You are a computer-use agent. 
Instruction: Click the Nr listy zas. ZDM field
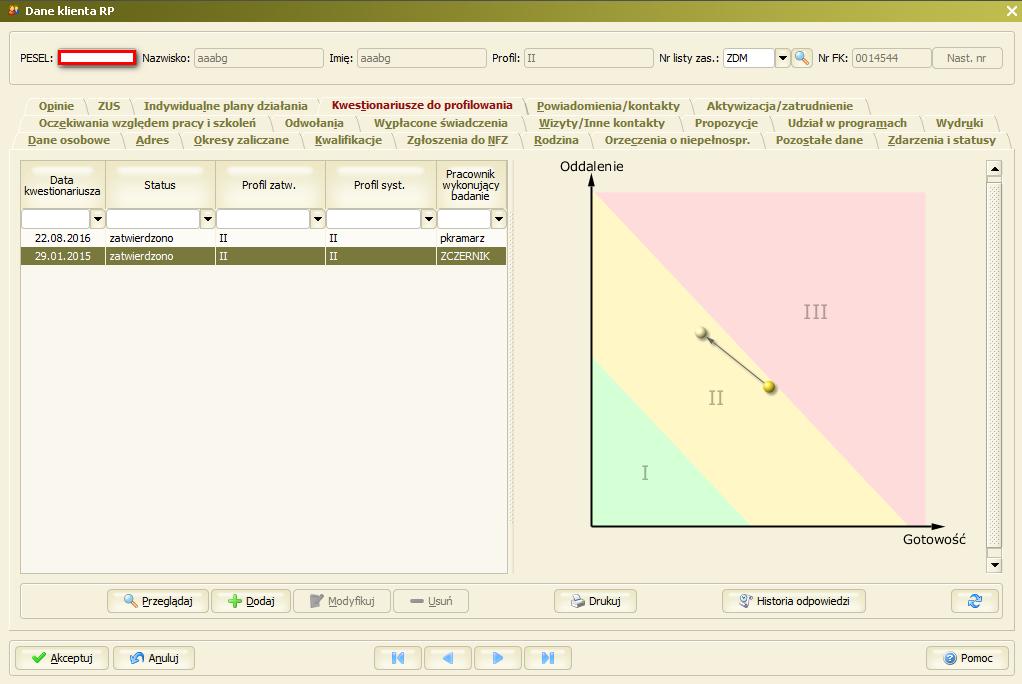coord(749,58)
